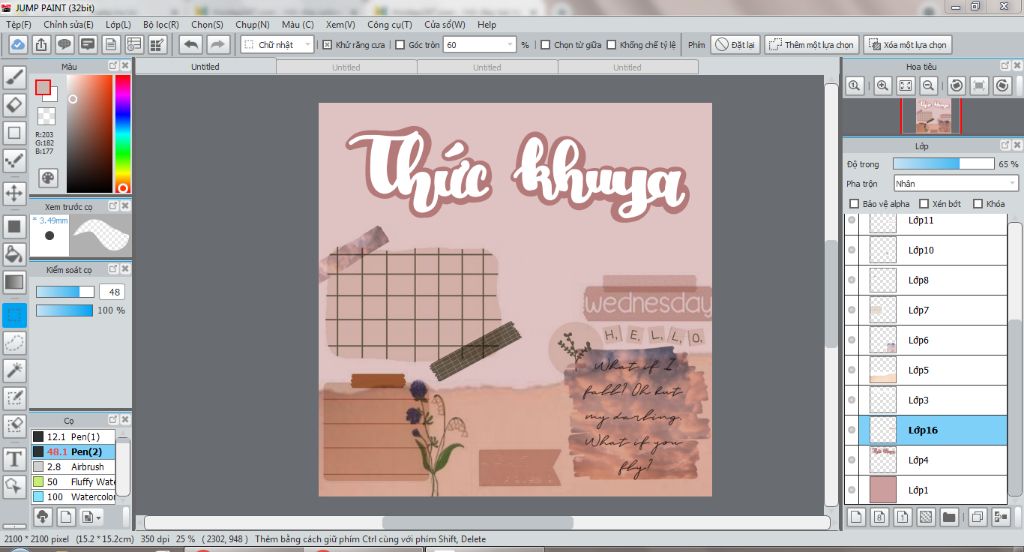Image resolution: width=1024 pixels, height=552 pixels.
Task: Add a new layer folder
Action: click(x=949, y=517)
